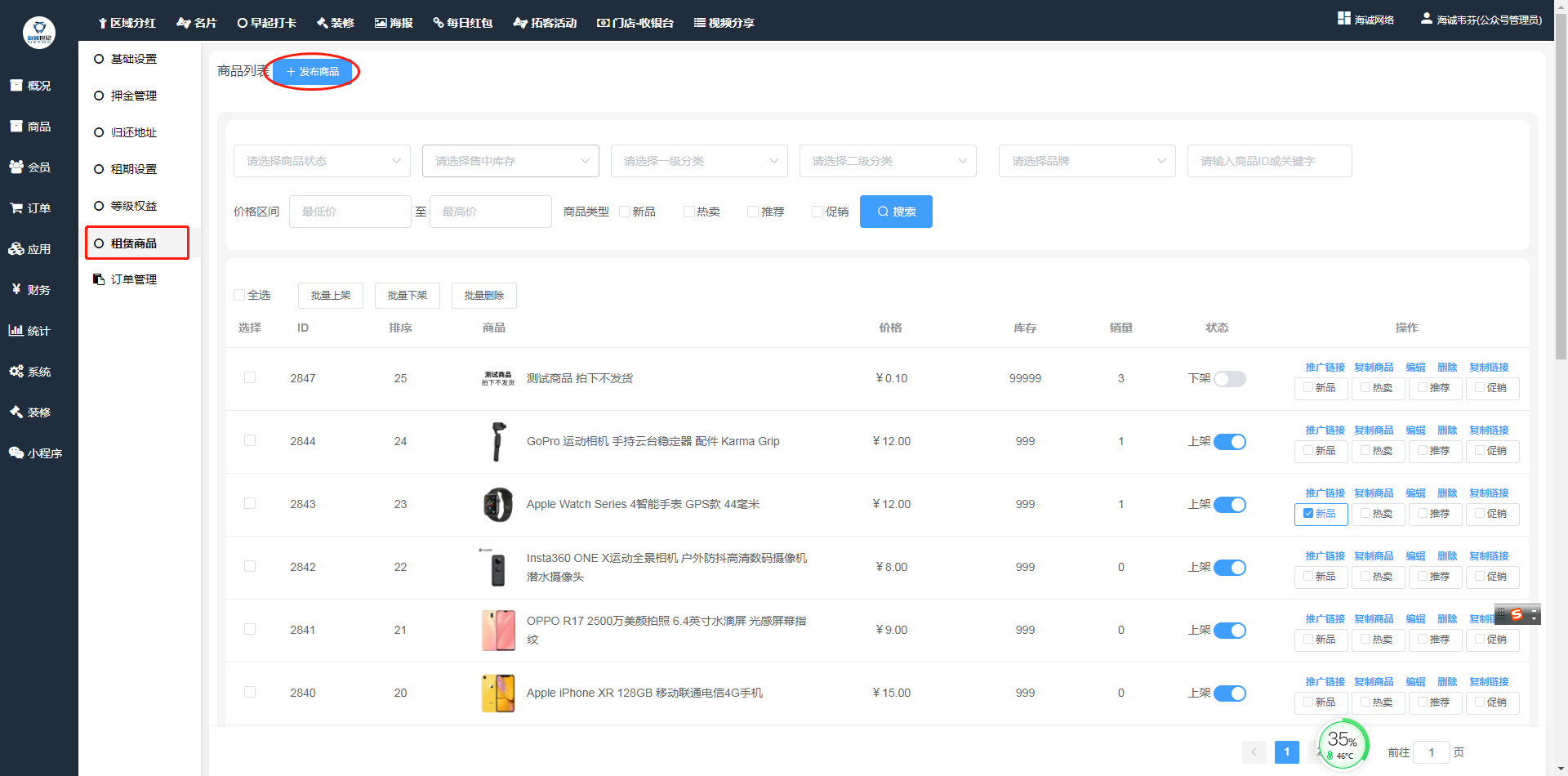Click the site logo at top left
This screenshot has width=1568, height=776.
39,33
